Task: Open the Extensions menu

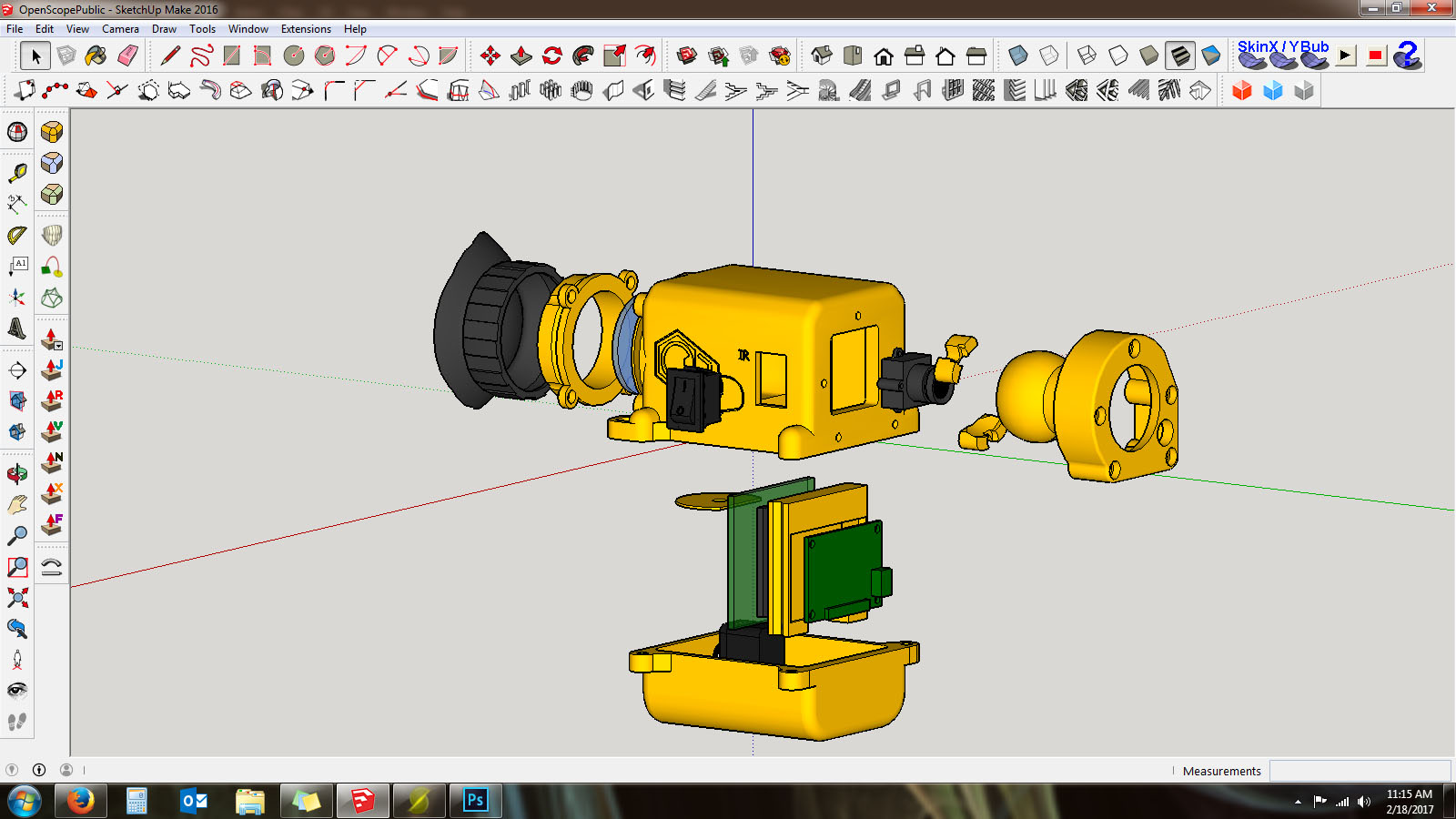Action: [306, 29]
